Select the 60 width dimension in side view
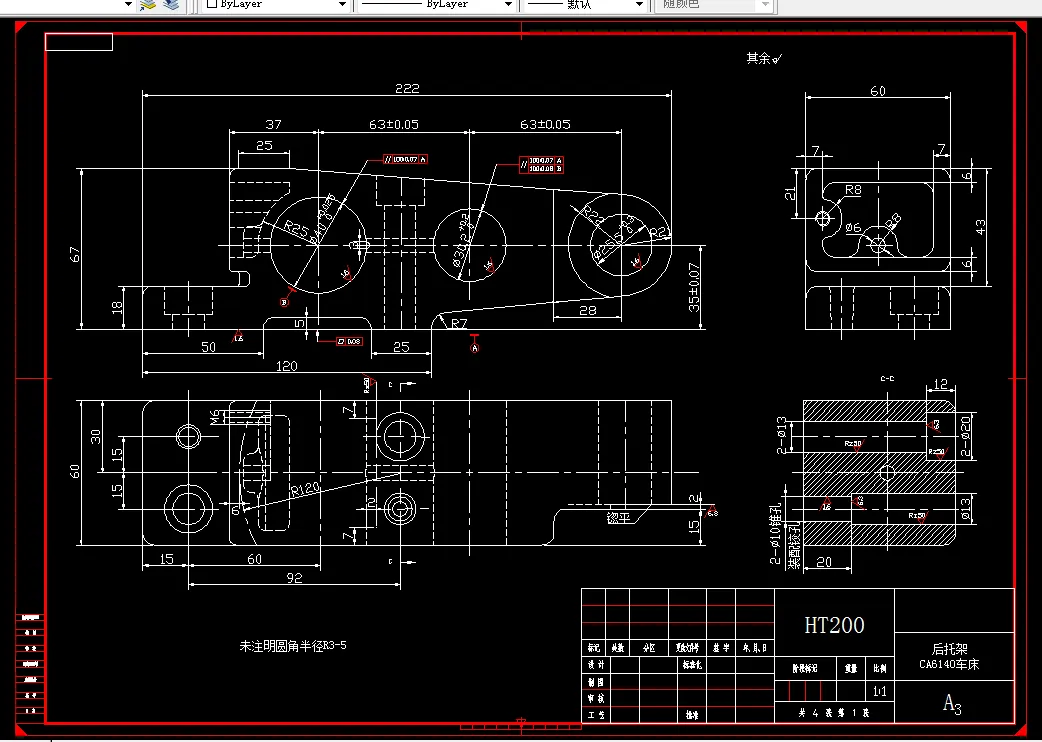This screenshot has height=742, width=1042. pyautogui.click(x=878, y=91)
